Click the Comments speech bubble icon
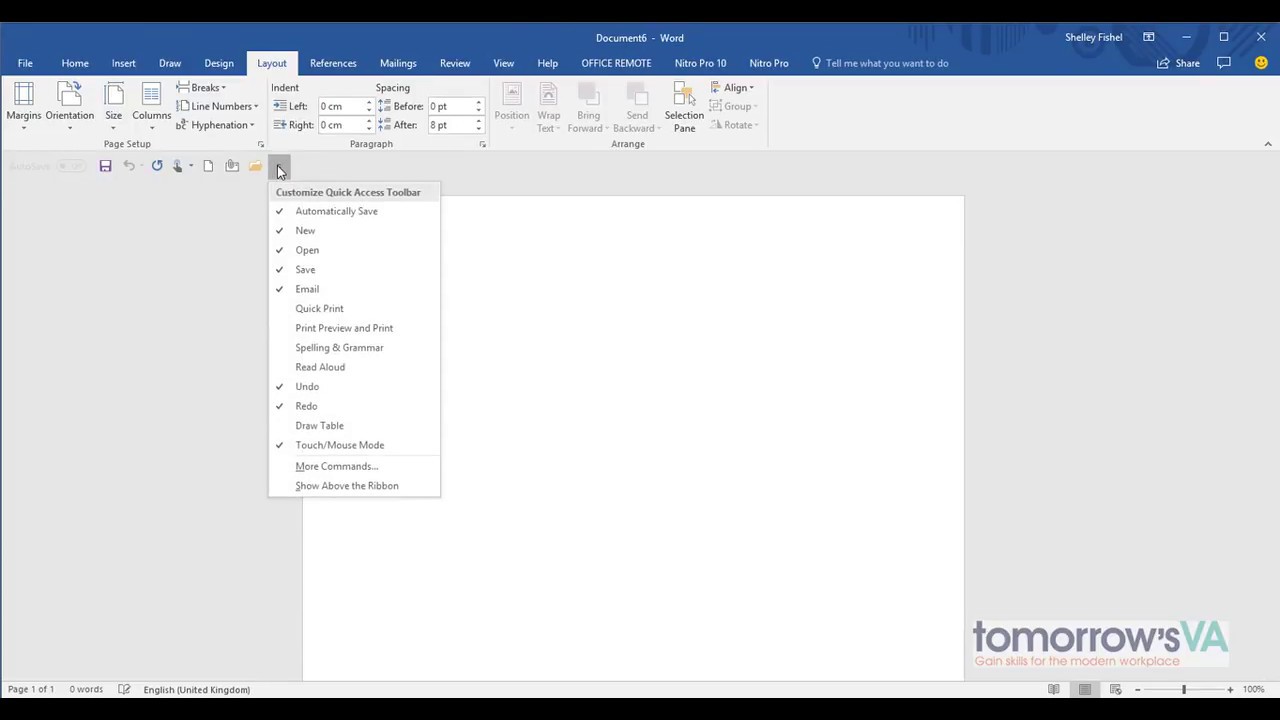The height and width of the screenshot is (720, 1280). click(1224, 63)
